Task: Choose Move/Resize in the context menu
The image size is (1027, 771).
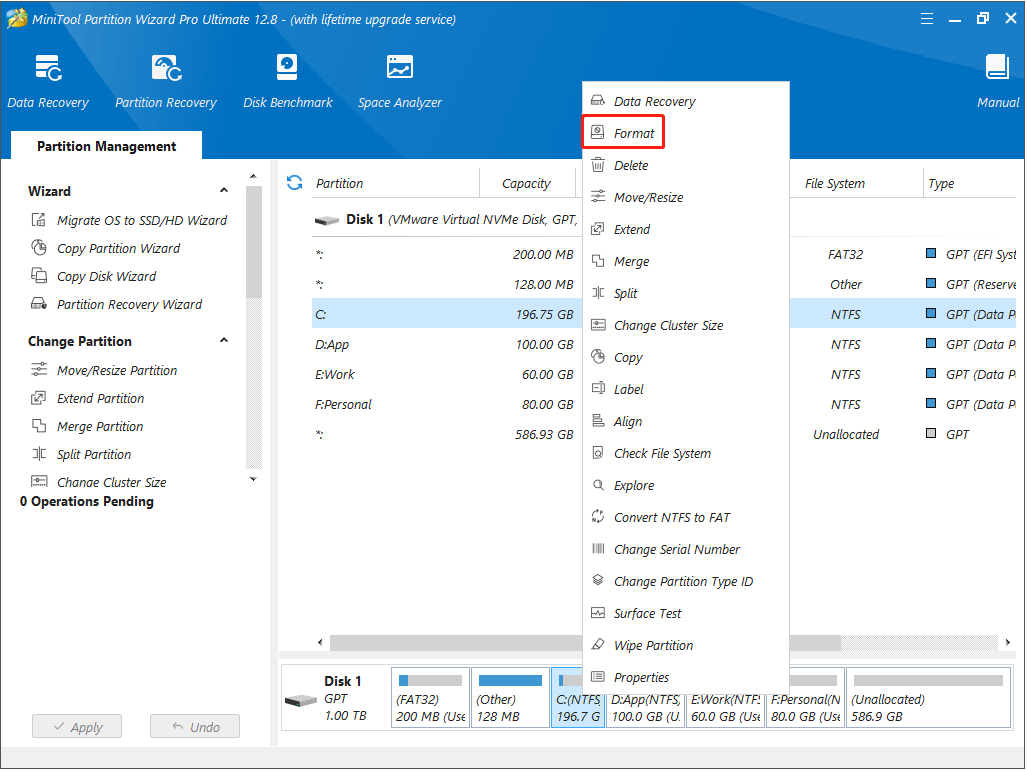Action: [686, 197]
